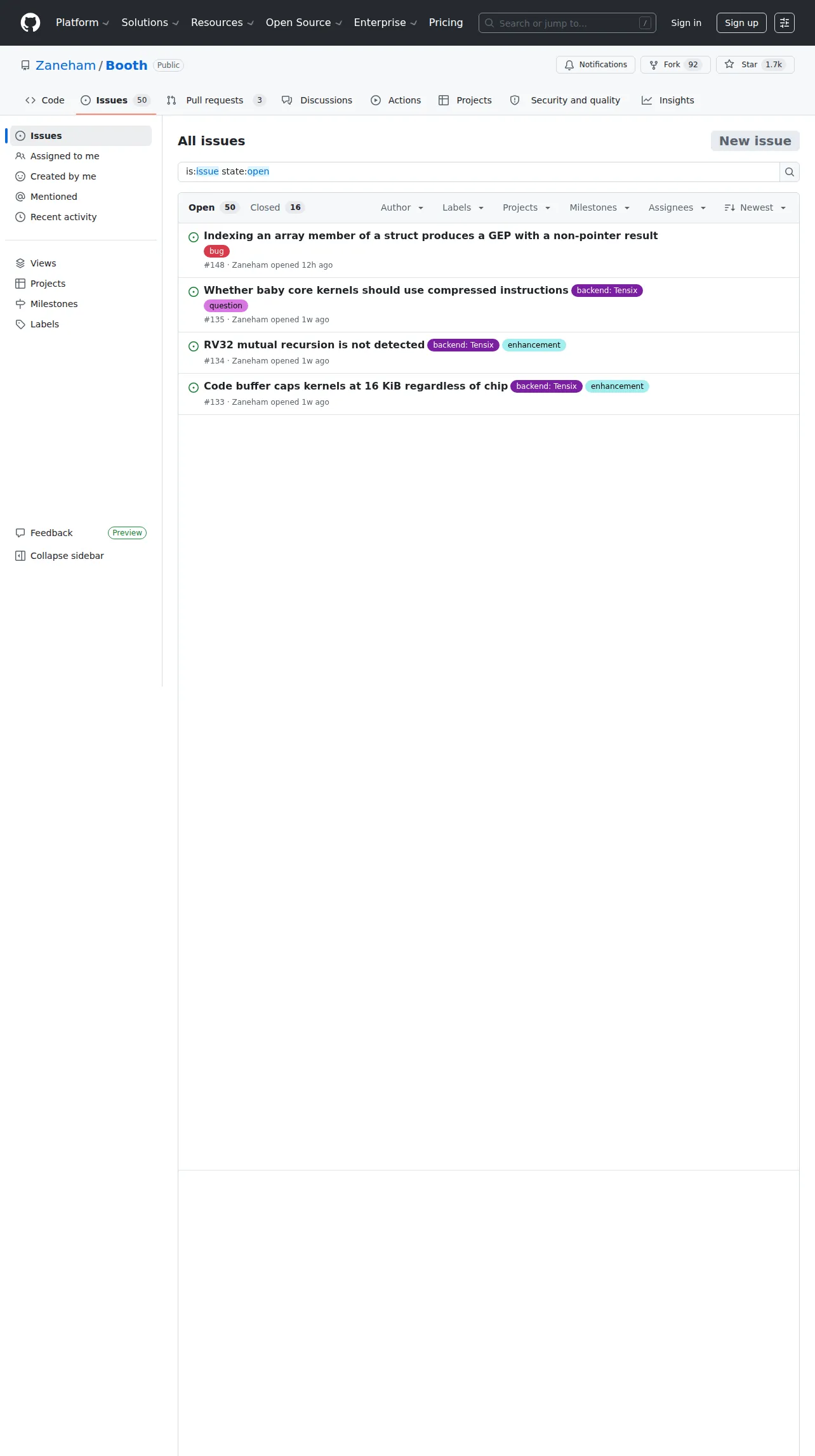This screenshot has height=1456, width=815.
Task: Click the Fork repository icon button
Action: (x=675, y=65)
